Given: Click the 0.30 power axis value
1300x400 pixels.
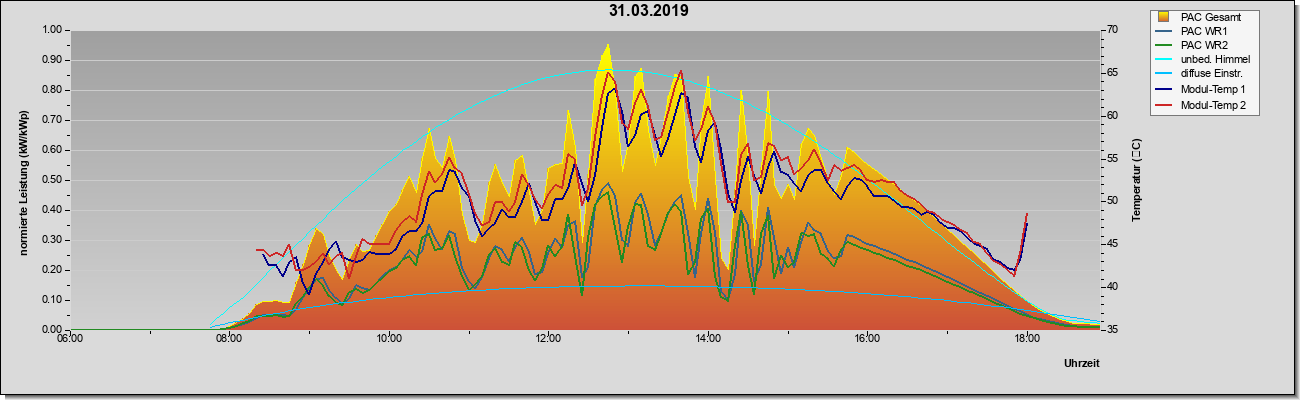Looking at the screenshot, I should pos(52,240).
